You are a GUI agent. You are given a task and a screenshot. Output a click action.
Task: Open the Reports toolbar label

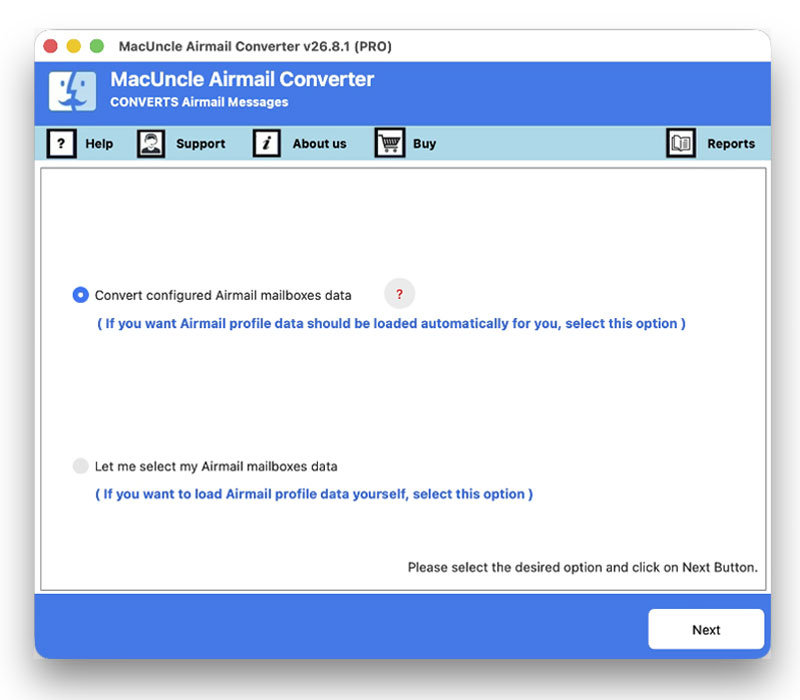(731, 144)
